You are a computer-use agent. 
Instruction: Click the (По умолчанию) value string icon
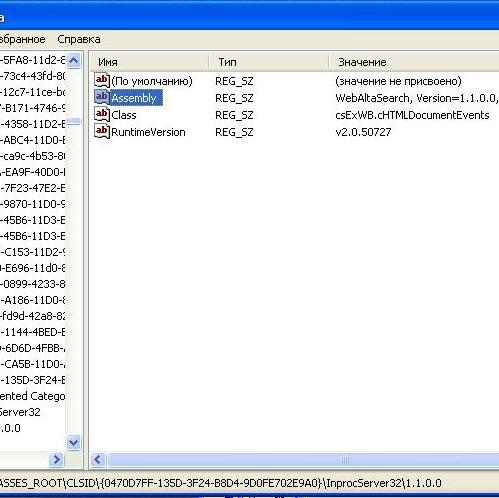click(102, 81)
